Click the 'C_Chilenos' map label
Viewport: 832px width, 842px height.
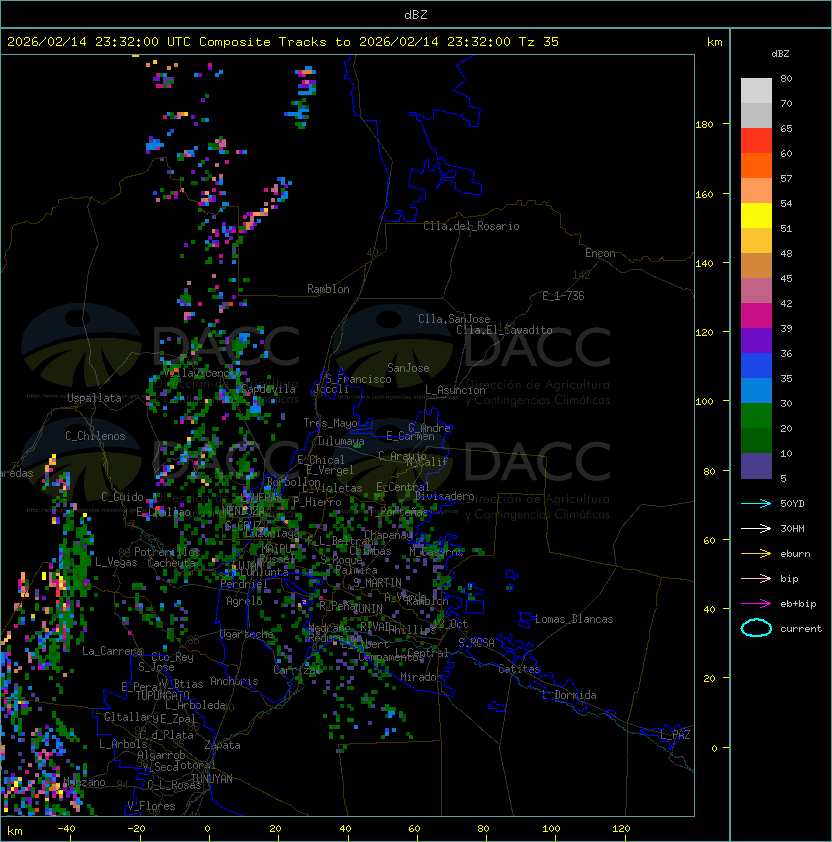coord(95,436)
